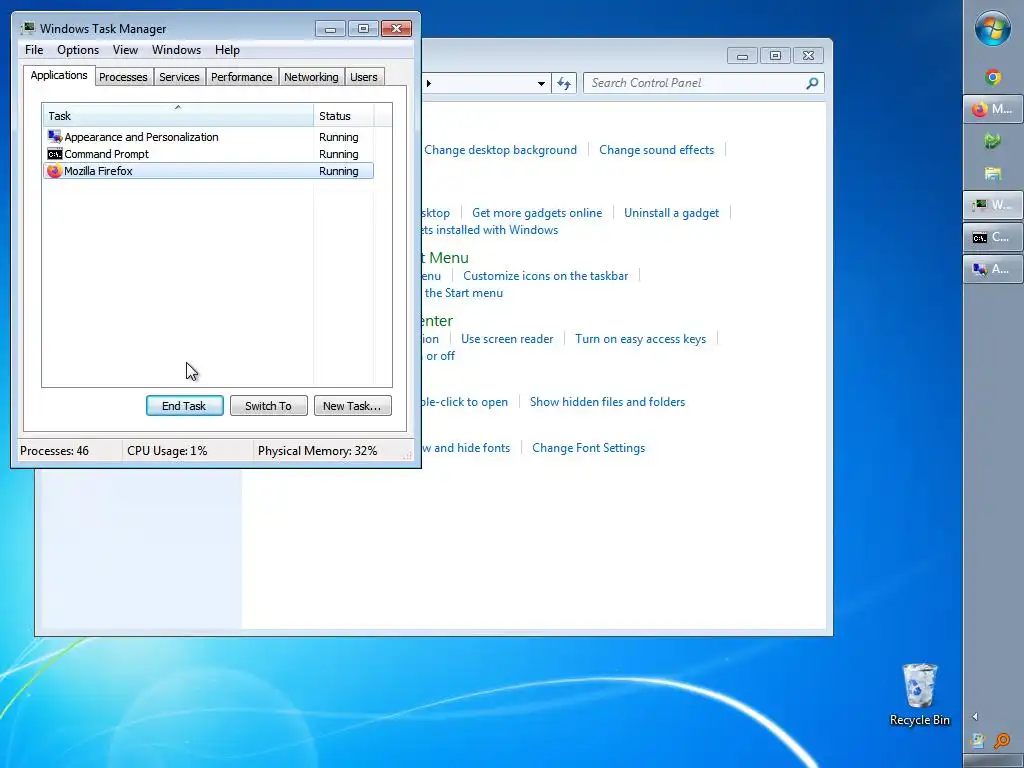1024x768 pixels.
Task: Open Use screen reader link
Action: point(507,339)
